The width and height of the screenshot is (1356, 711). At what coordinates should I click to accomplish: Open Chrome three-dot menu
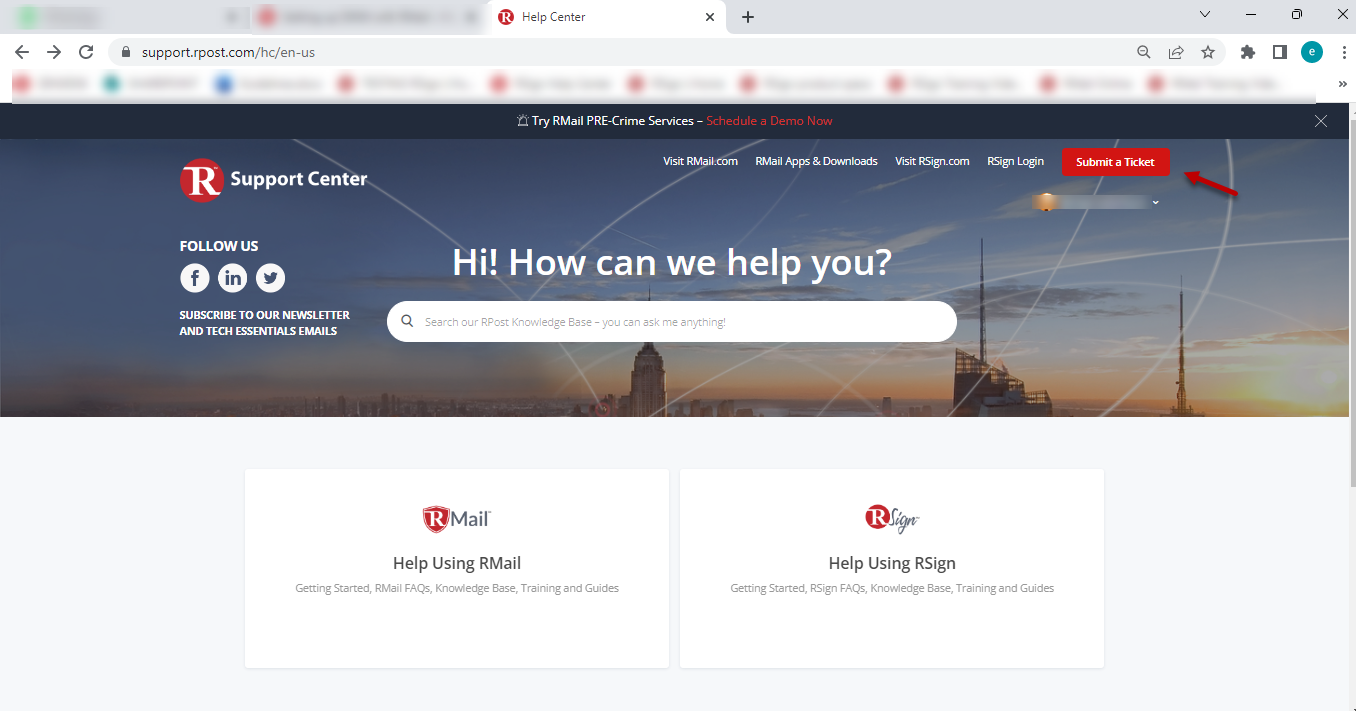[1344, 52]
